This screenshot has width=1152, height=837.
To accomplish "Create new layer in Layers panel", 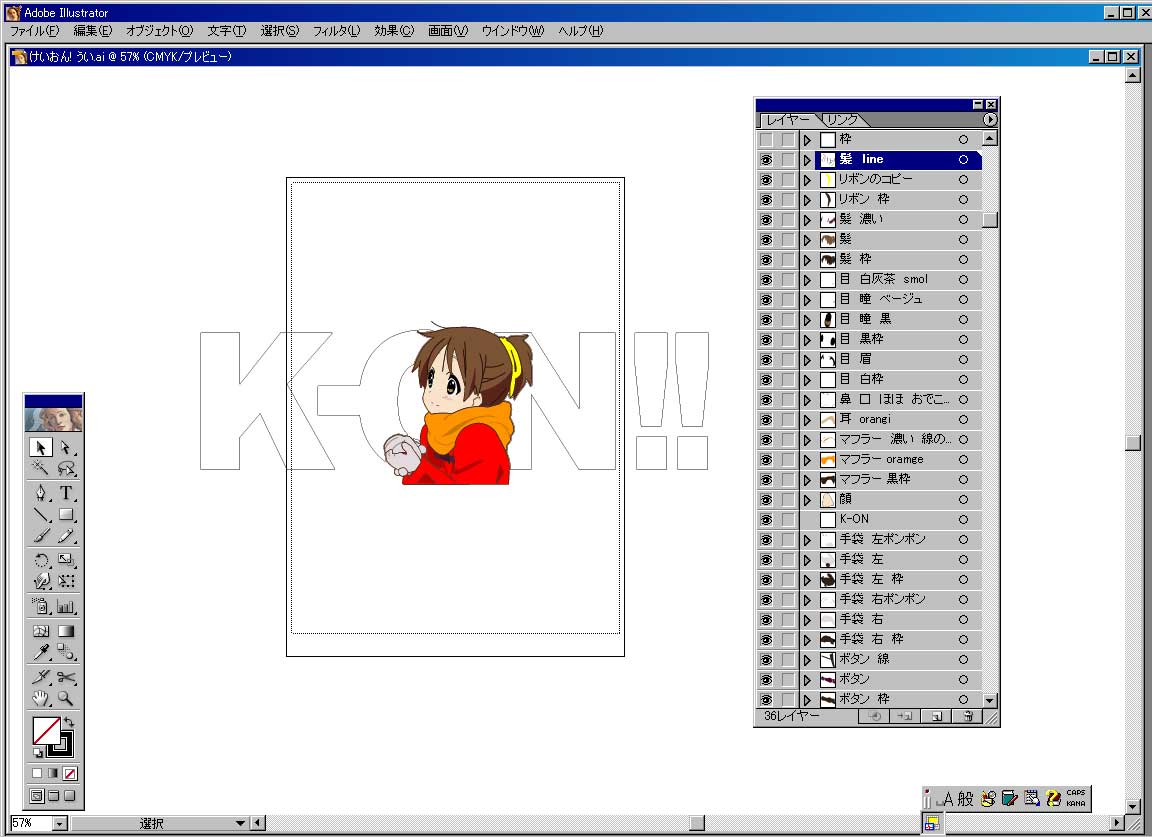I will click(x=937, y=716).
